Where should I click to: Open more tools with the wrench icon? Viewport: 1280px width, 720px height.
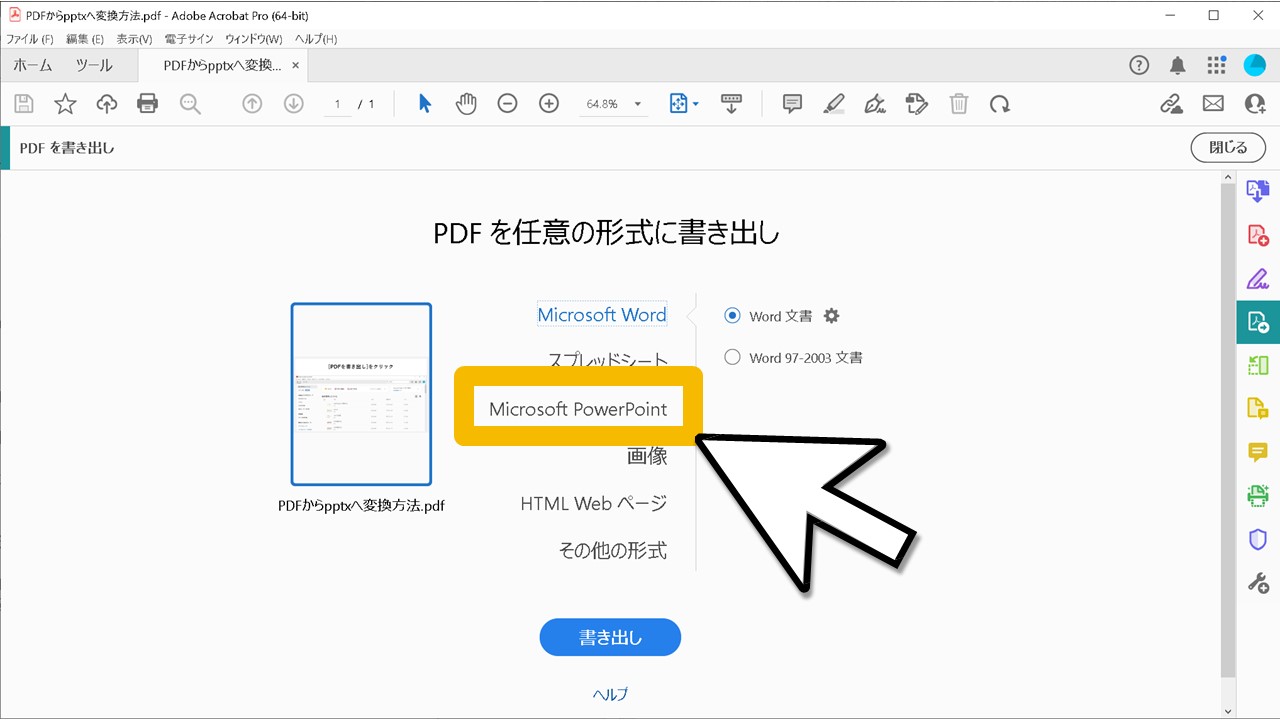[1257, 581]
